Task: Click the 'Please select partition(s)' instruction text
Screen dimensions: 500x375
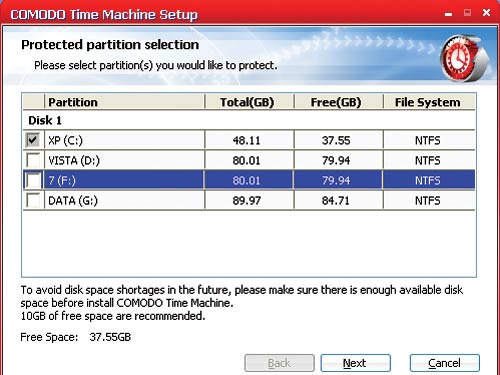Action: tap(156, 65)
